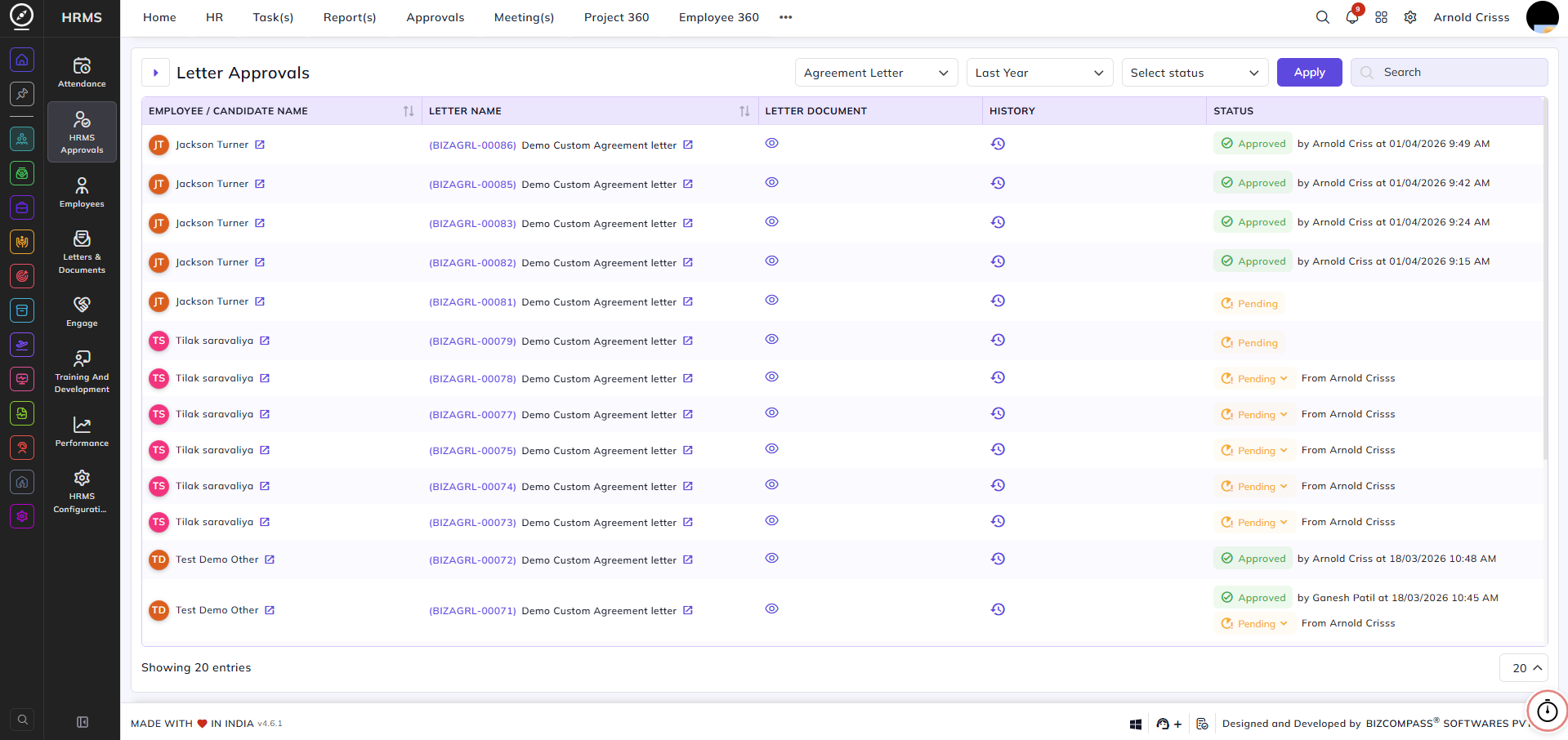1568x740 pixels.
Task: Open Last Year period dropdown
Action: coord(1039,73)
